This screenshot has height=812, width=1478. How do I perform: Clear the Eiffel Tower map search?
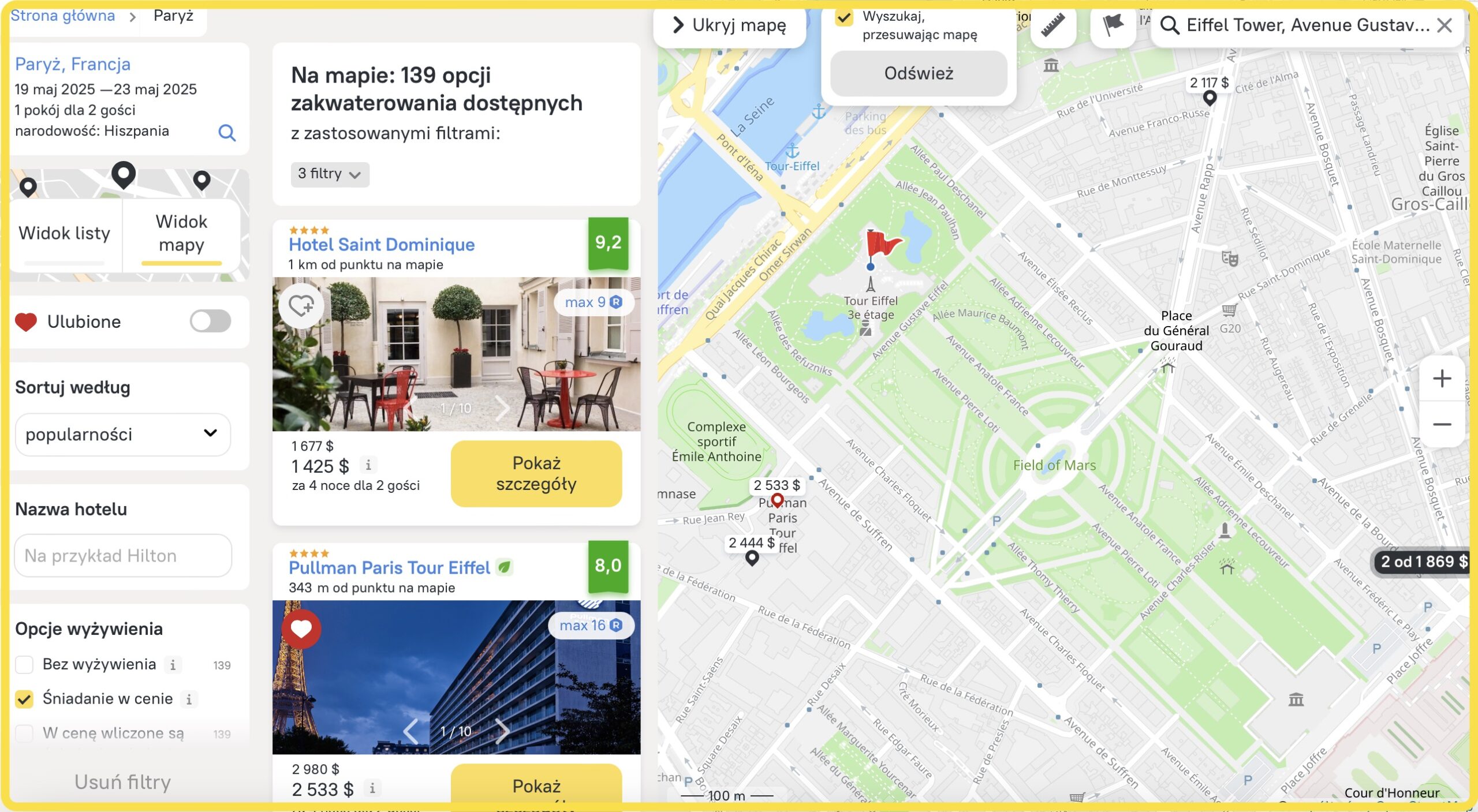tap(1445, 25)
